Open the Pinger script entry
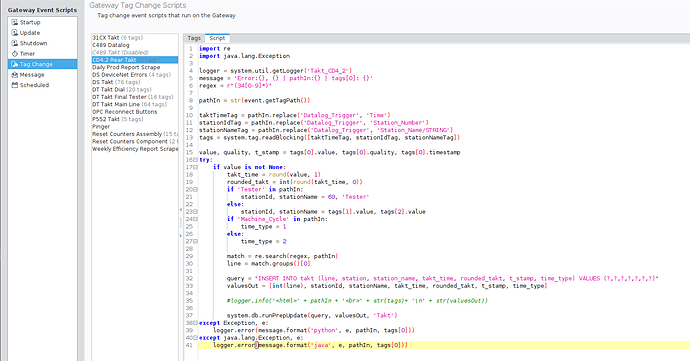Viewport: 690px width, 361px height. (101, 126)
